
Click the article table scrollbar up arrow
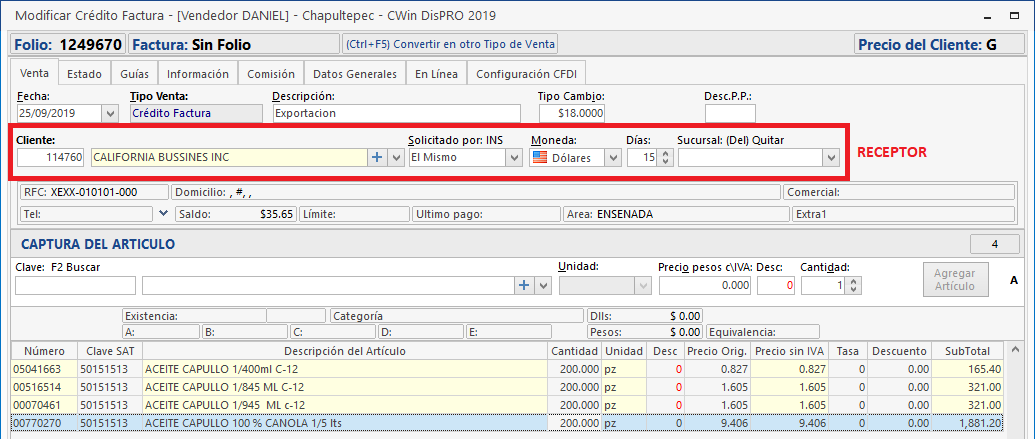pos(1014,351)
